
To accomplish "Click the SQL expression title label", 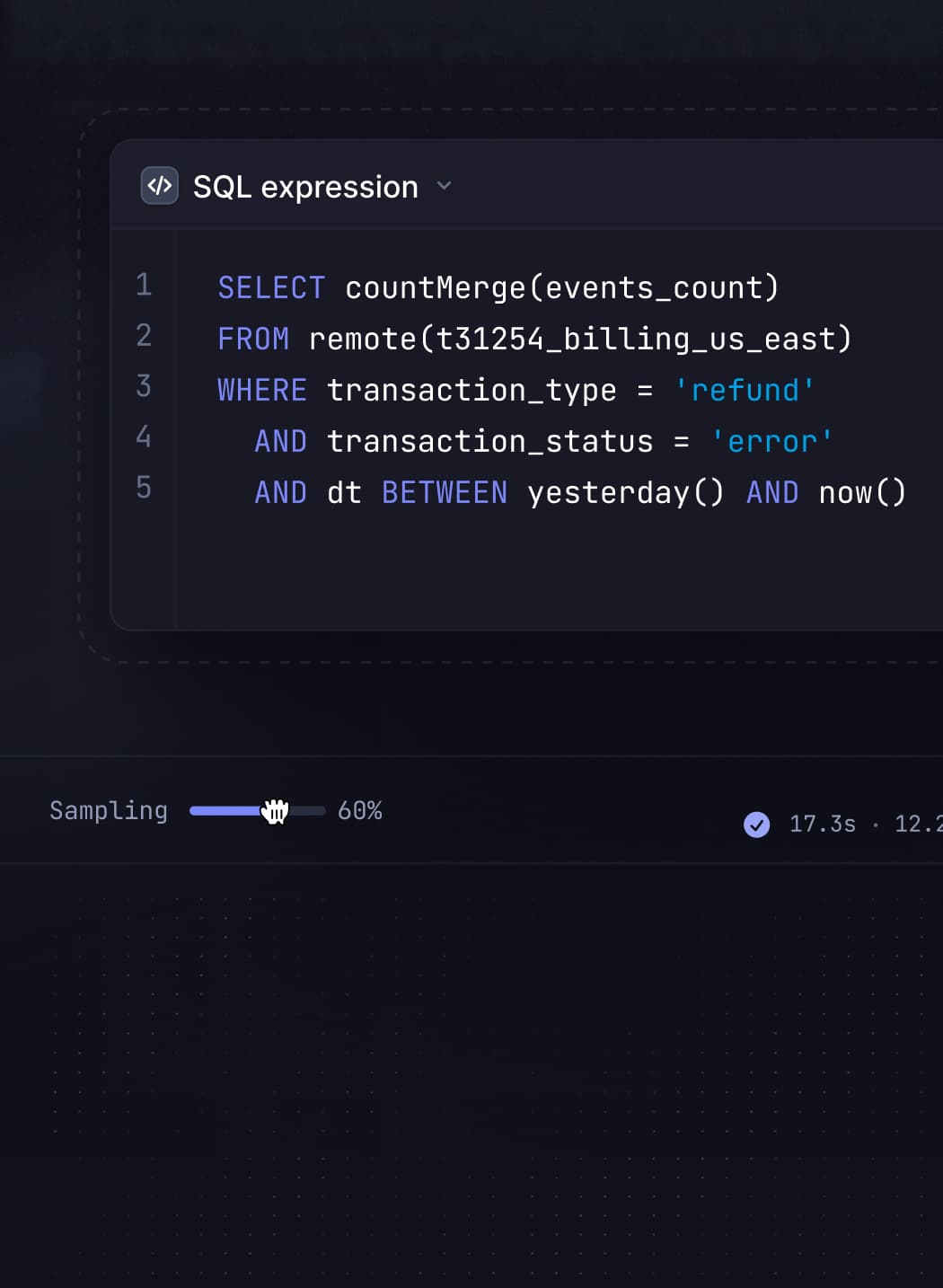I will pos(305,187).
